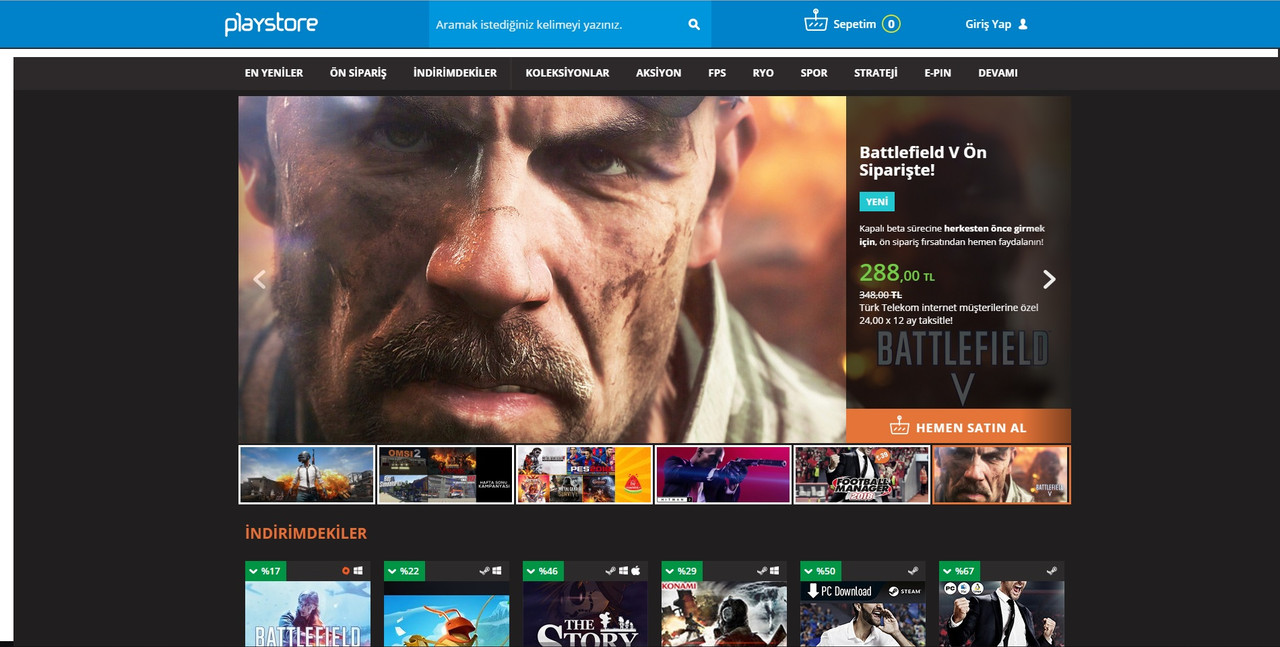Click platform icons on %17 Battlefield card
This screenshot has width=1280, height=647.
pyautogui.click(x=353, y=571)
